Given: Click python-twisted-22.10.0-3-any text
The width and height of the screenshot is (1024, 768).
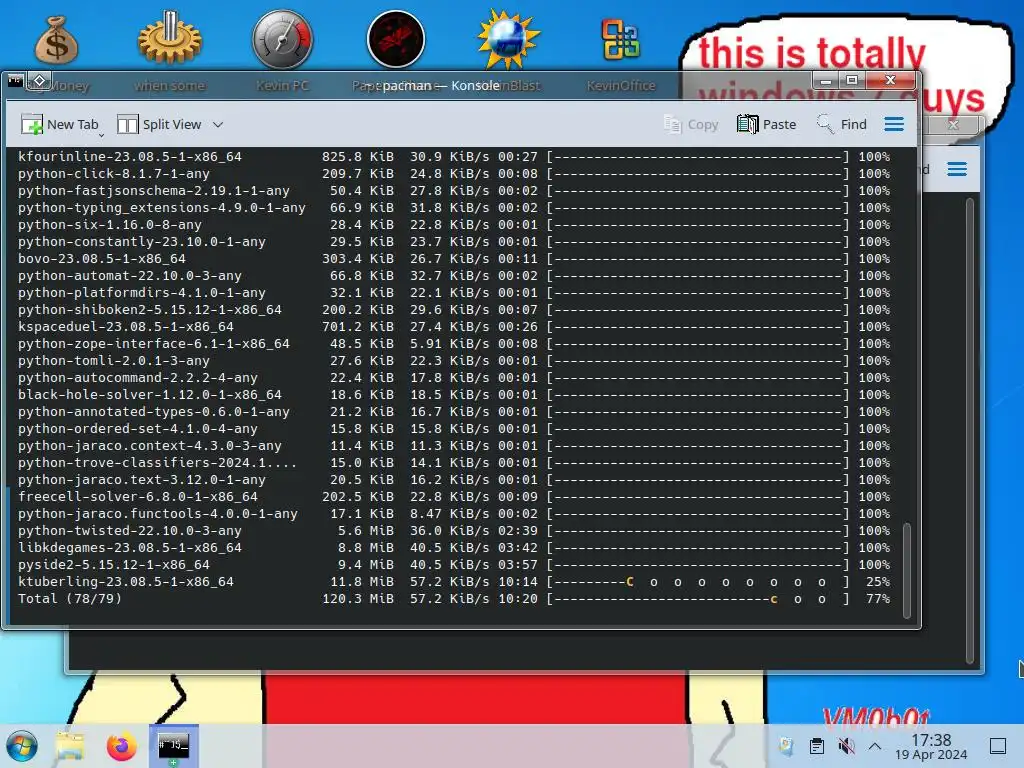Looking at the screenshot, I should pos(129,530).
